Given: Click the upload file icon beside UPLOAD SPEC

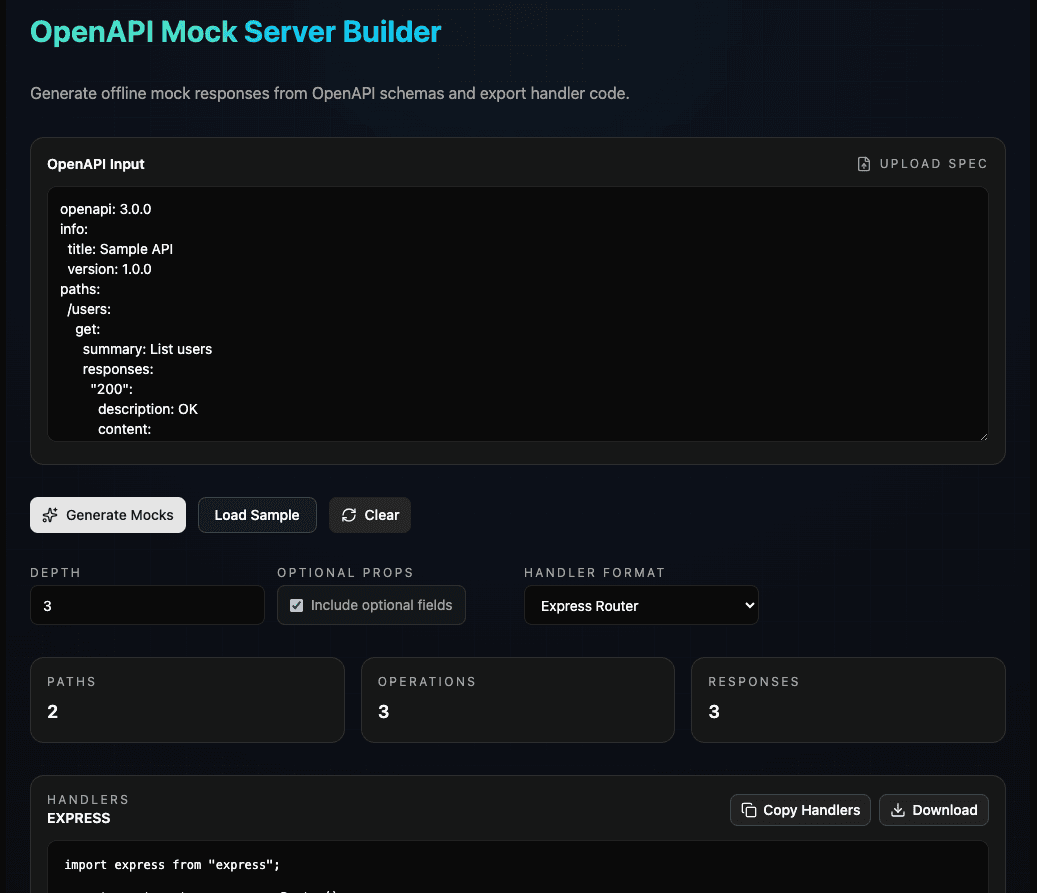Looking at the screenshot, I should click(x=862, y=163).
